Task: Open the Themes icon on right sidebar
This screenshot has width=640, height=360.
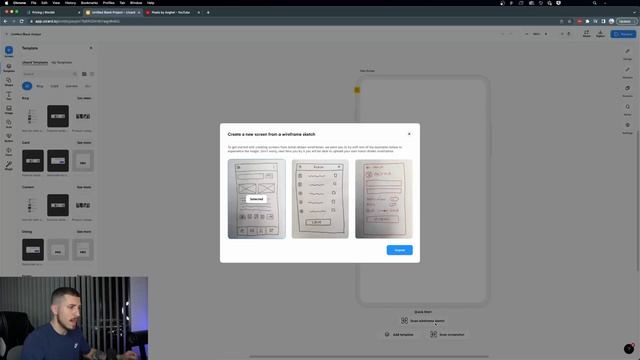Action: (x=627, y=90)
